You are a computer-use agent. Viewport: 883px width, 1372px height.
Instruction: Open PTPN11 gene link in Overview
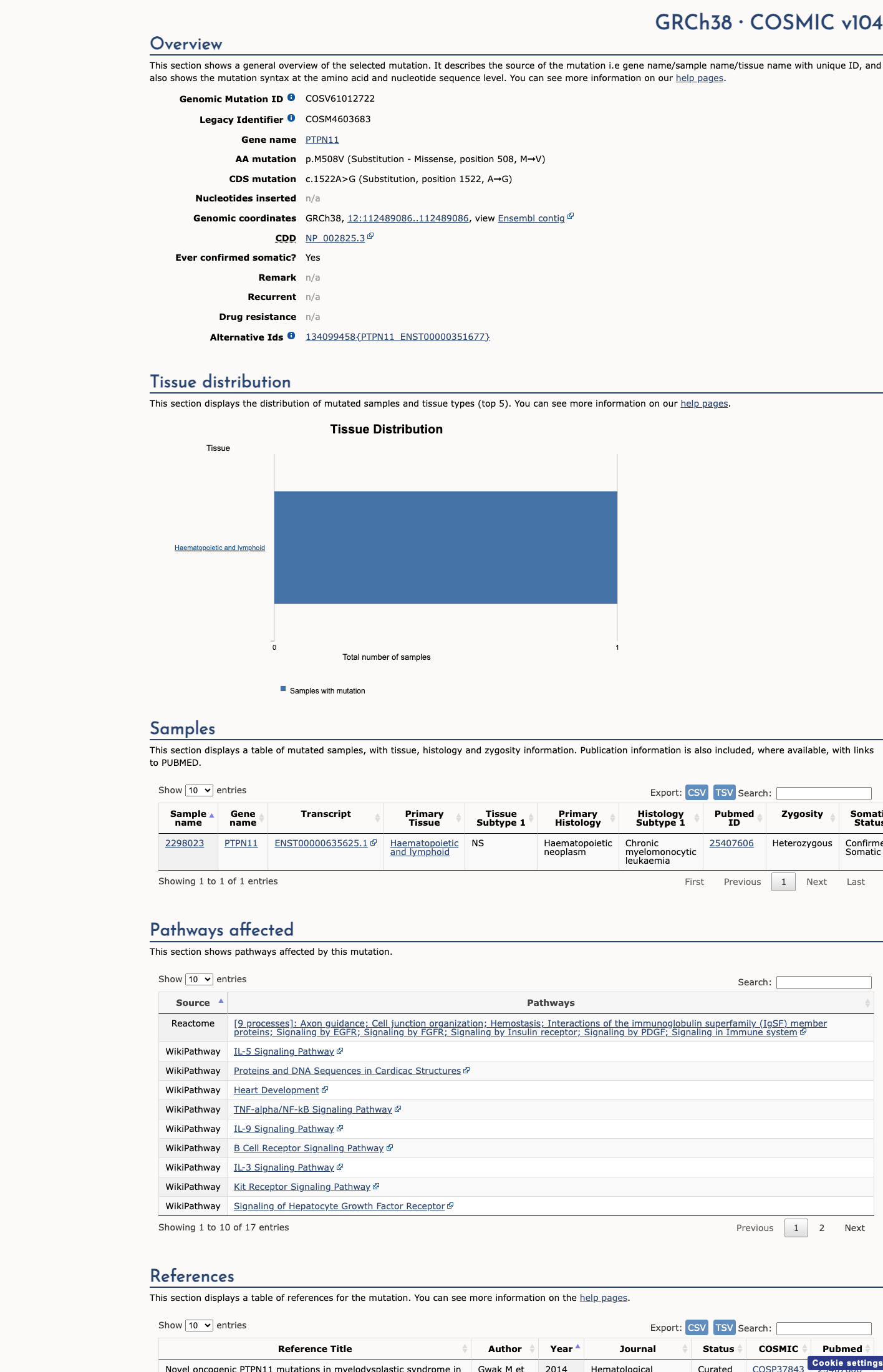click(x=322, y=140)
